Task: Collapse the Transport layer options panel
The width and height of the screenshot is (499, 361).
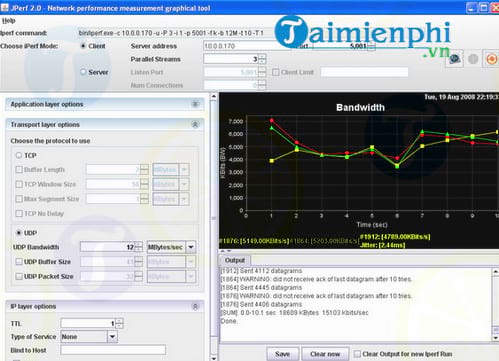Action: [195, 125]
